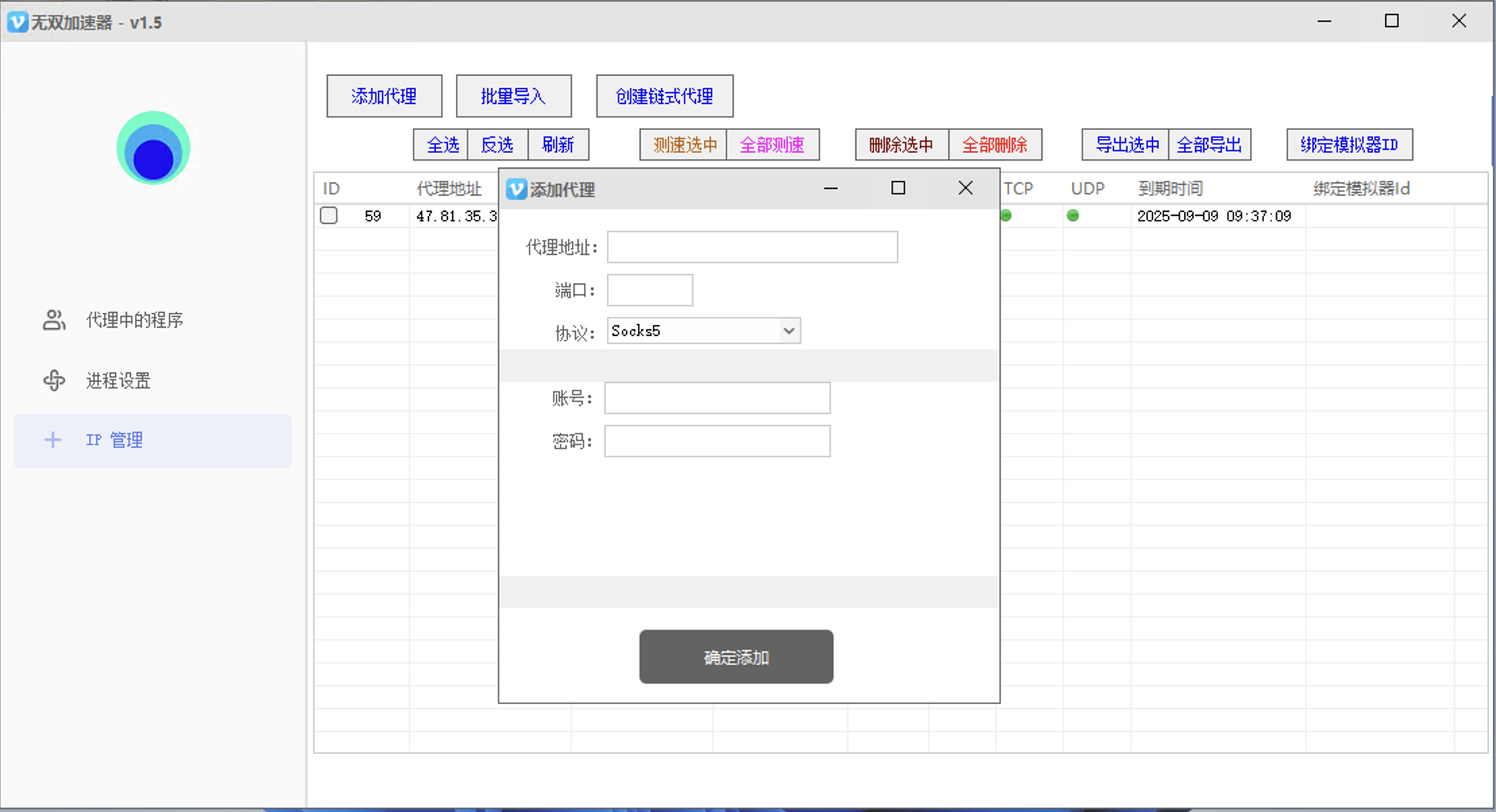Click the green TCP status dot for proxy 59
This screenshot has height=812, width=1496.
pyautogui.click(x=1006, y=216)
